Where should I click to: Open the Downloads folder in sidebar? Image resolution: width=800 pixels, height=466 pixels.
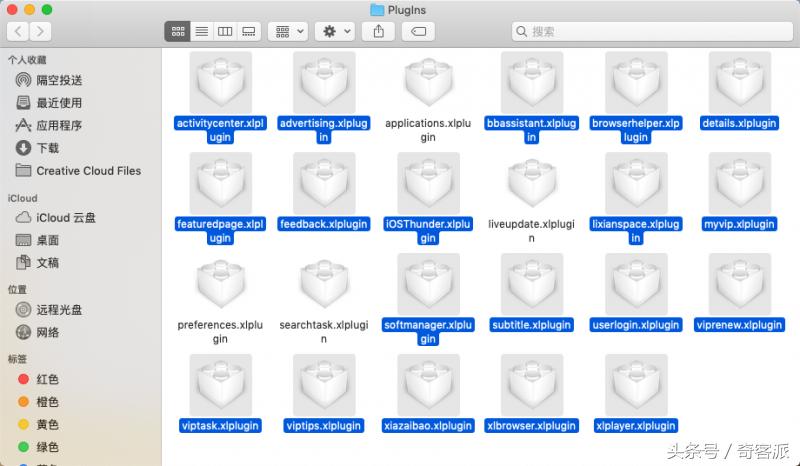pos(47,148)
